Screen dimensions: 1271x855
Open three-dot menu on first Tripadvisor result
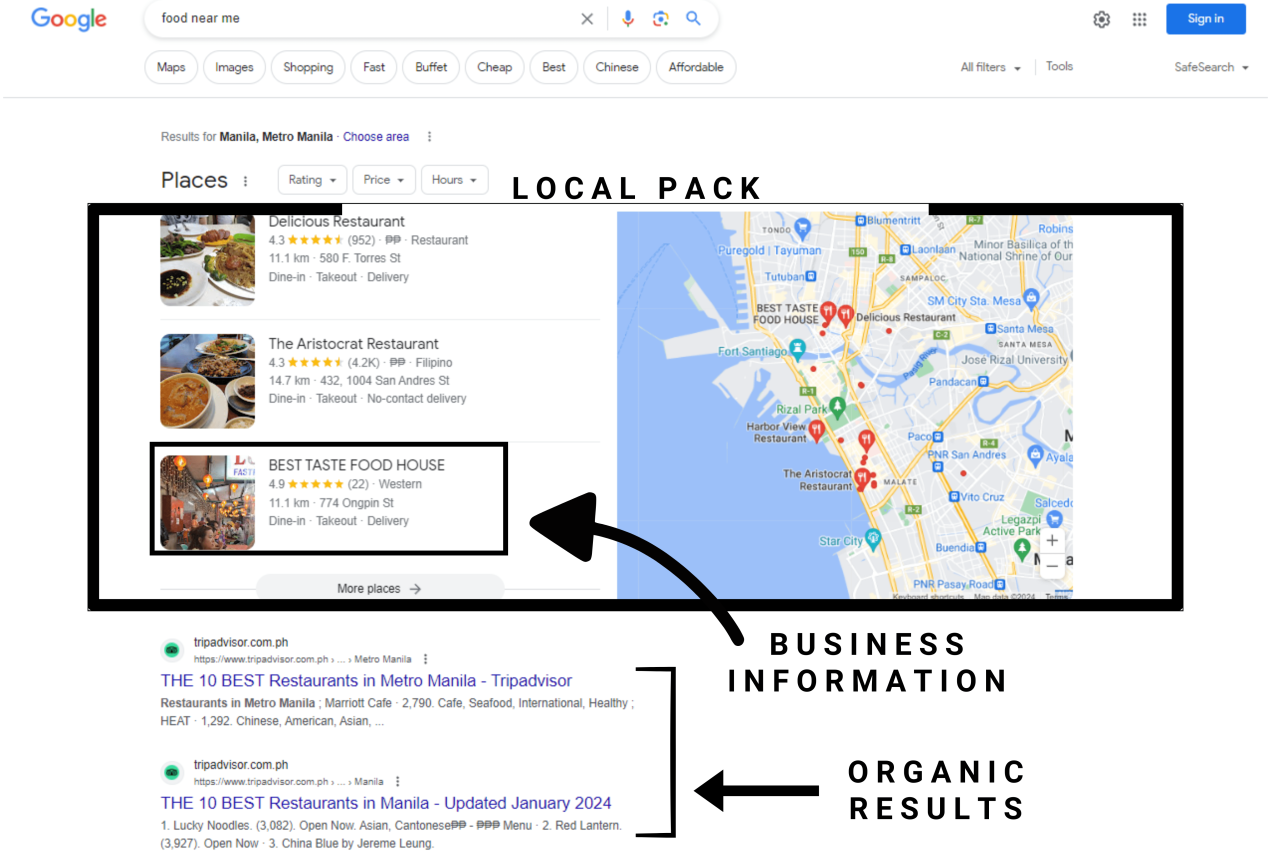click(x=425, y=658)
